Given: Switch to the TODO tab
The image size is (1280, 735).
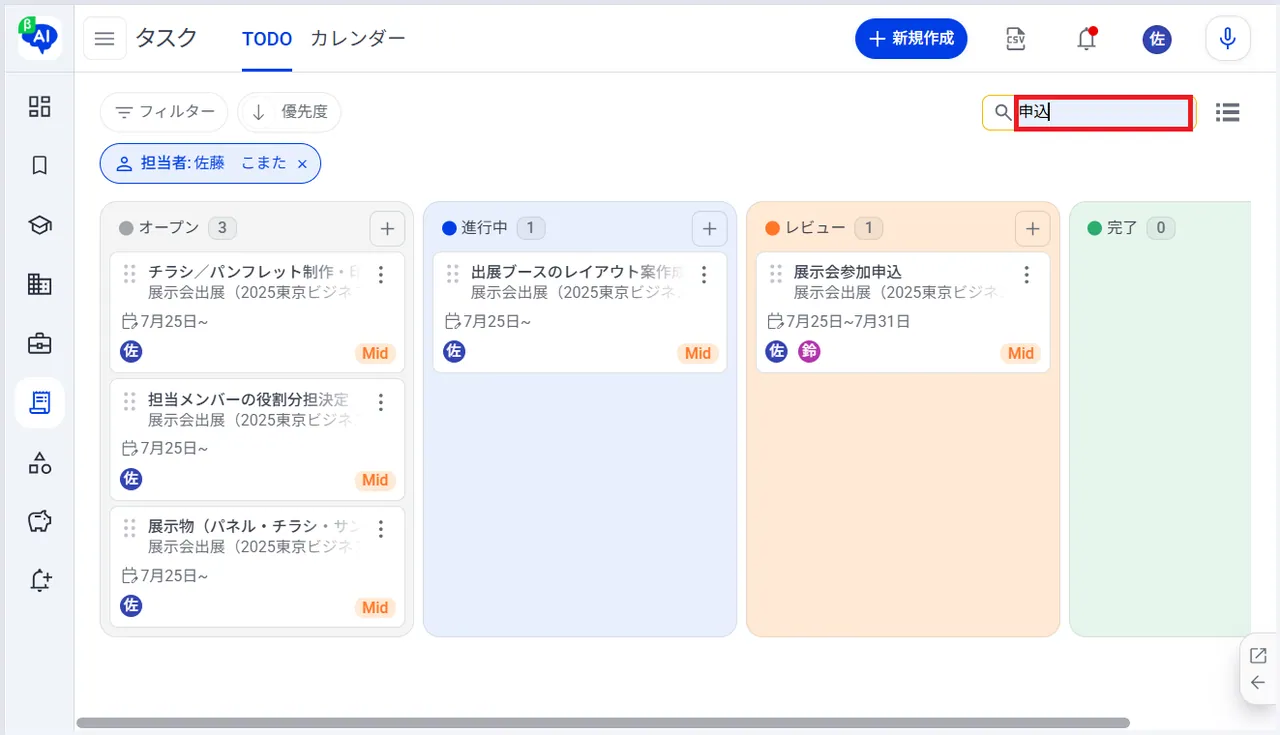Looking at the screenshot, I should (267, 39).
